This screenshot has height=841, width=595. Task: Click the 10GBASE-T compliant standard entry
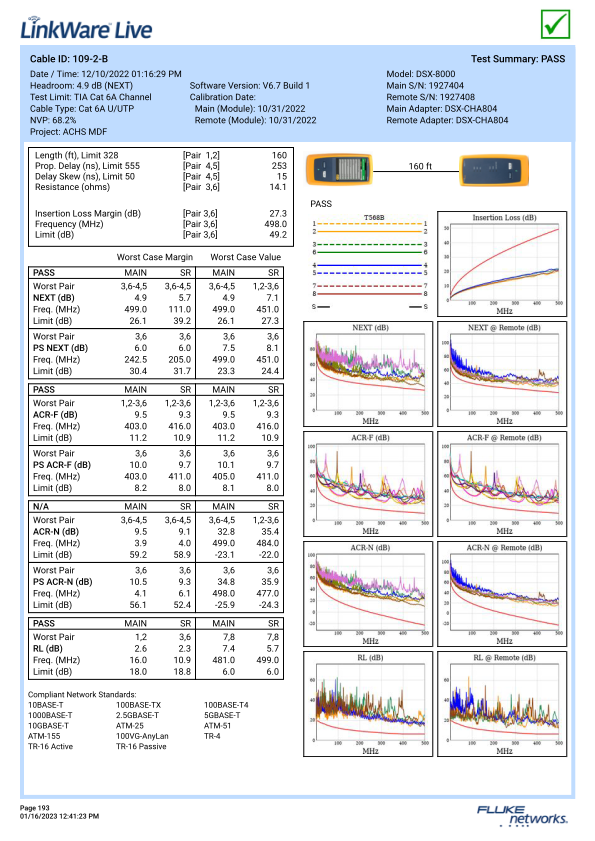(48, 726)
